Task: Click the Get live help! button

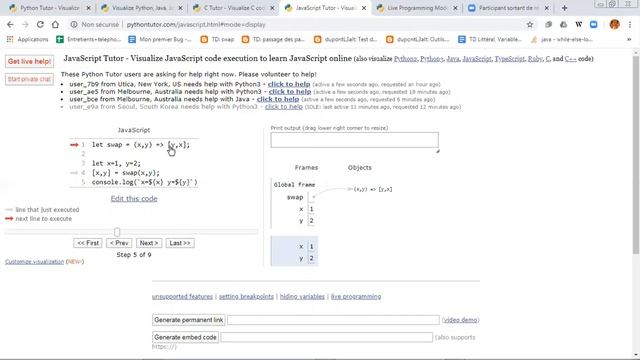Action: [x=29, y=61]
